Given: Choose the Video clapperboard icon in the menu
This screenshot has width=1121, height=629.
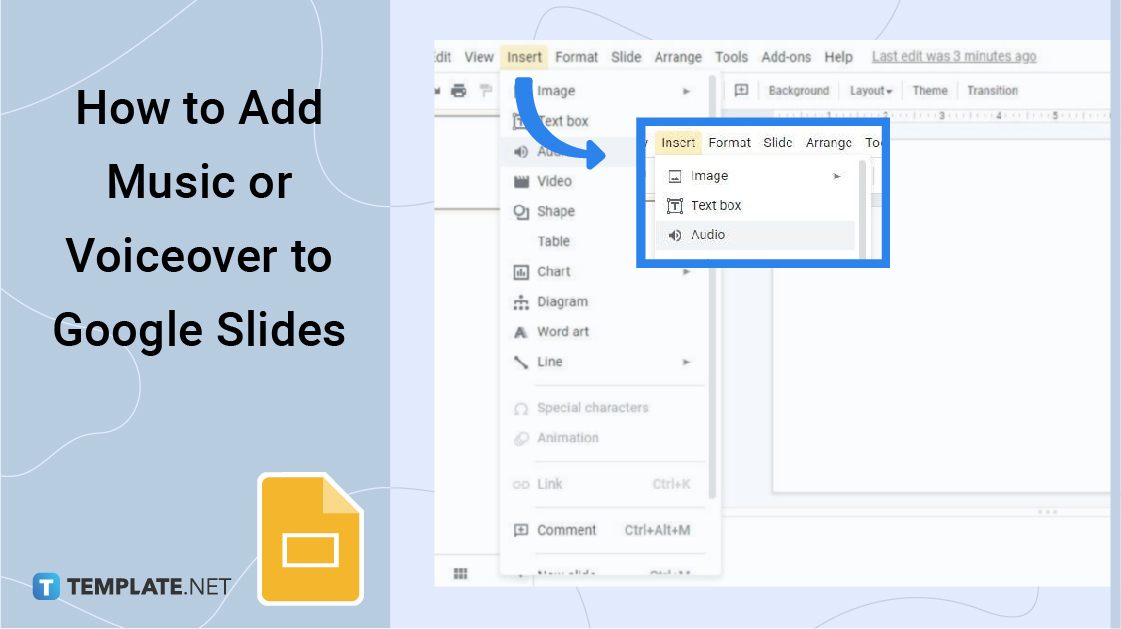Looking at the screenshot, I should click(521, 182).
